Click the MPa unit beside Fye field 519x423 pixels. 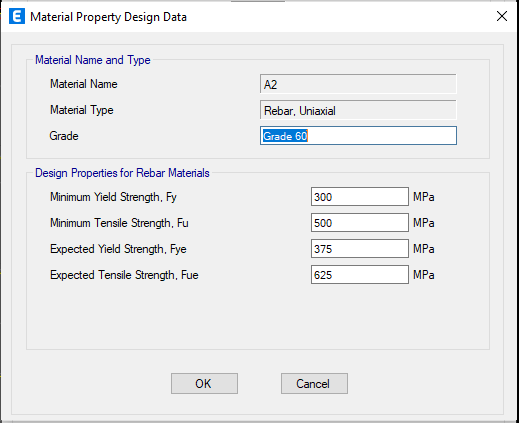[x=424, y=249]
